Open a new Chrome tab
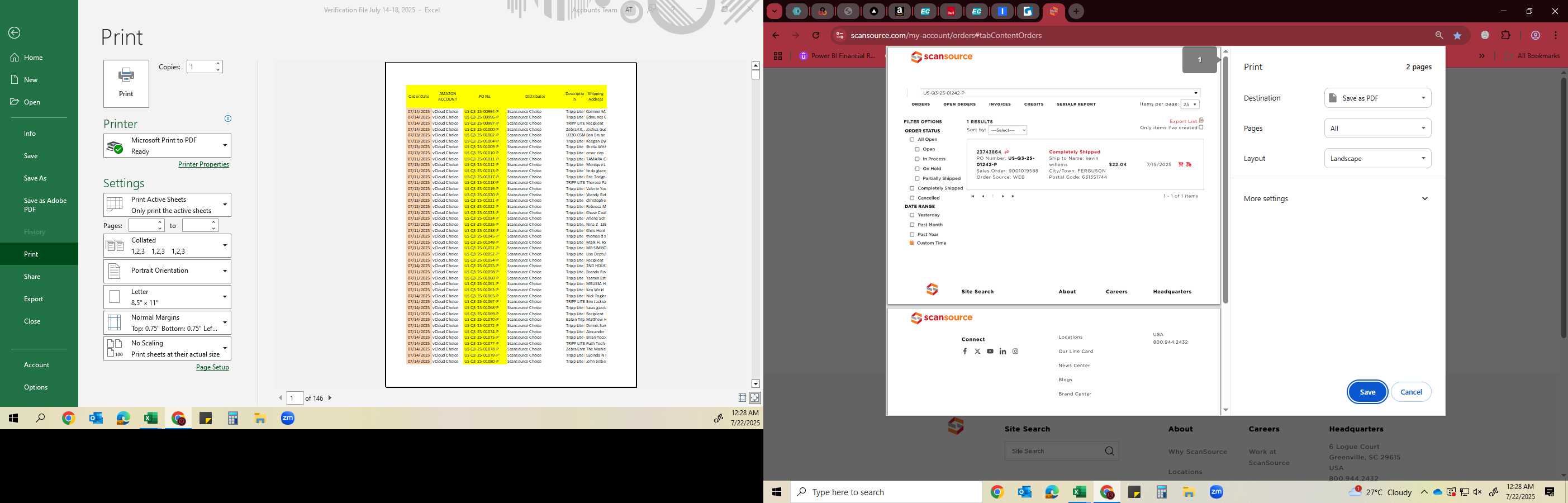 (x=1076, y=11)
